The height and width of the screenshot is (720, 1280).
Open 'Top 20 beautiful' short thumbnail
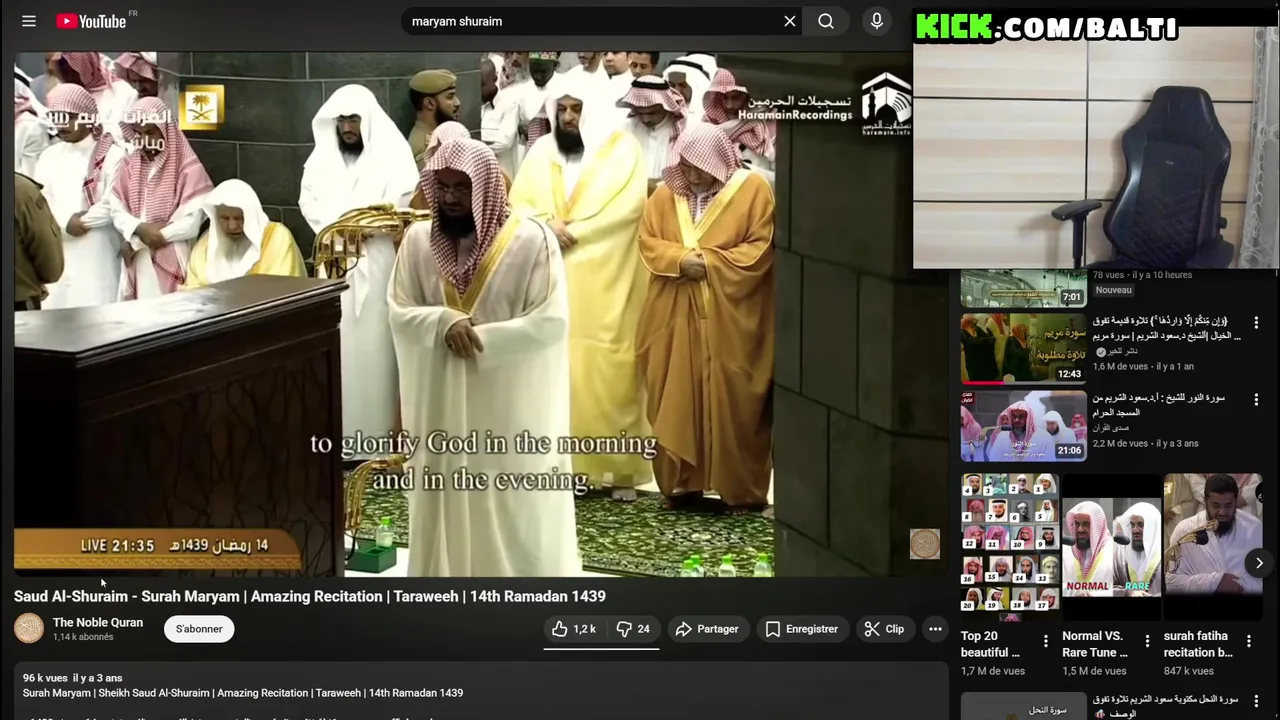[1009, 545]
